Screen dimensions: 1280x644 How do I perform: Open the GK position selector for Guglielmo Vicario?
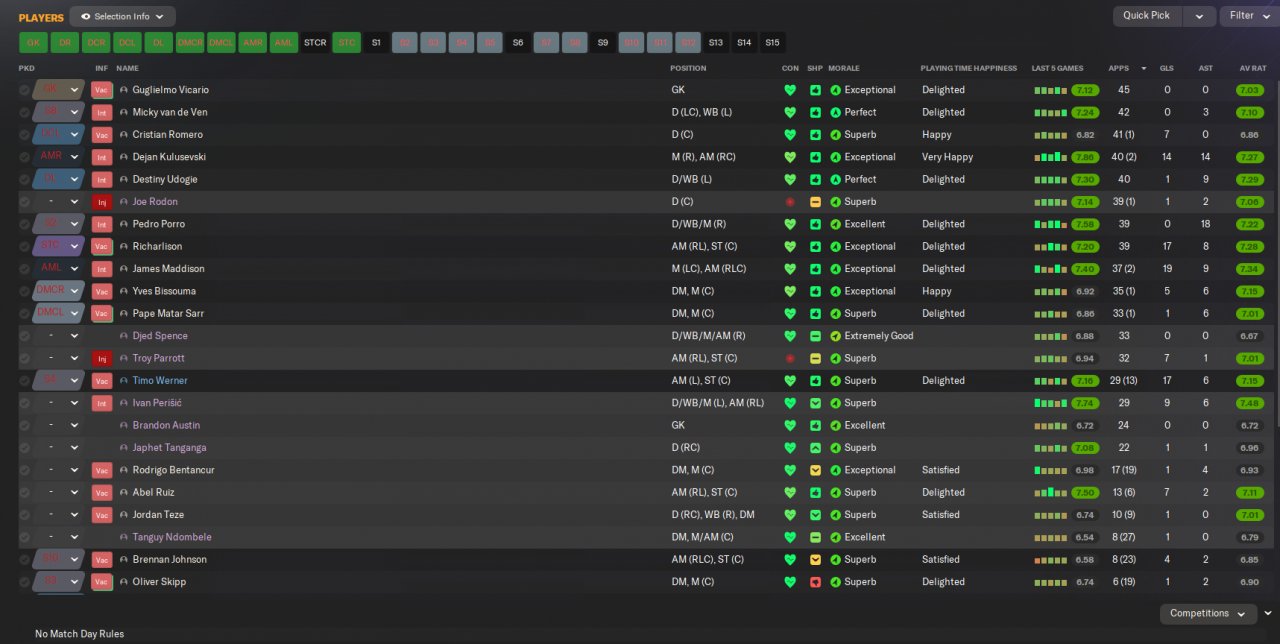(58, 90)
